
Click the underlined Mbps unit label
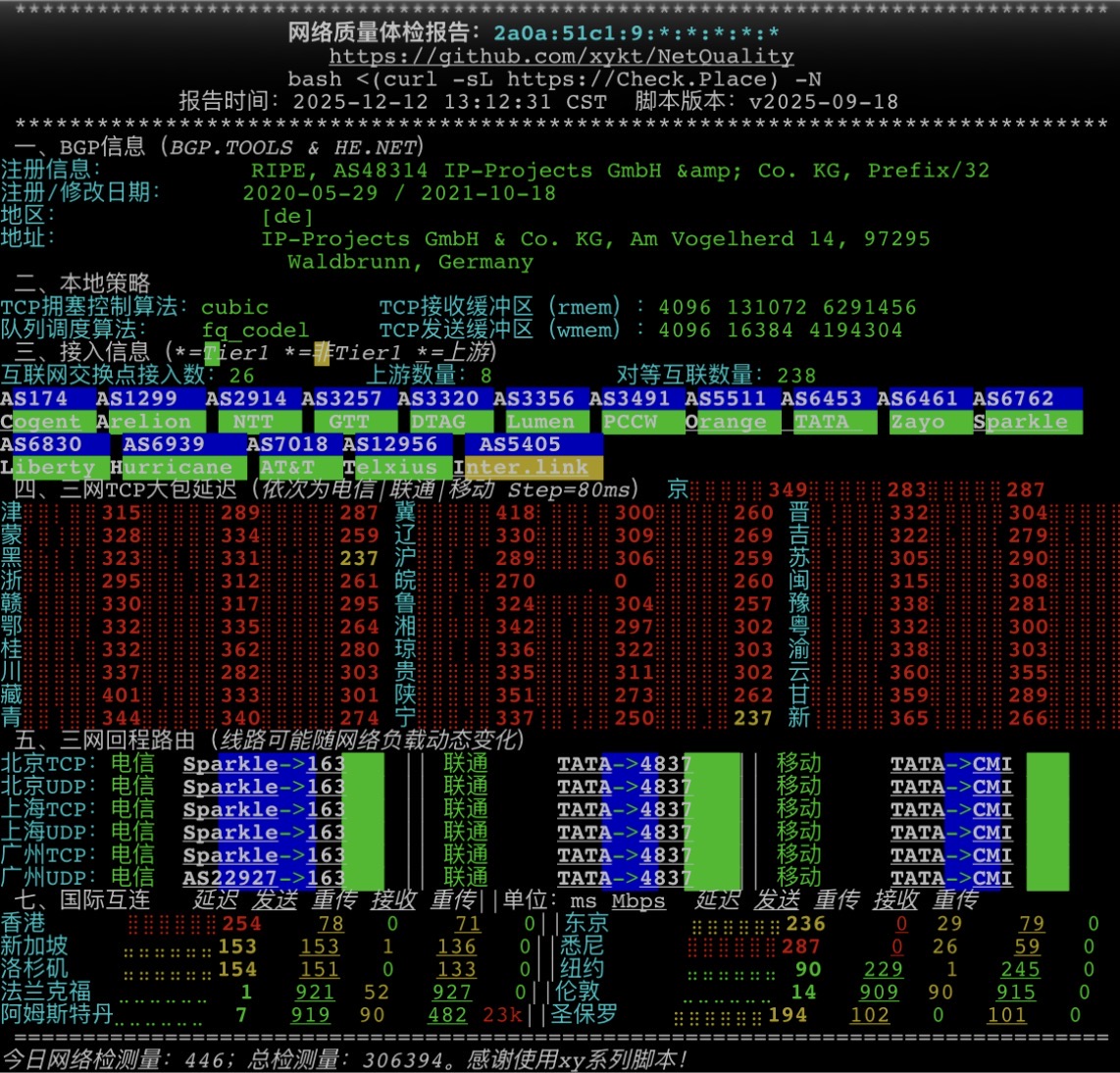click(638, 901)
